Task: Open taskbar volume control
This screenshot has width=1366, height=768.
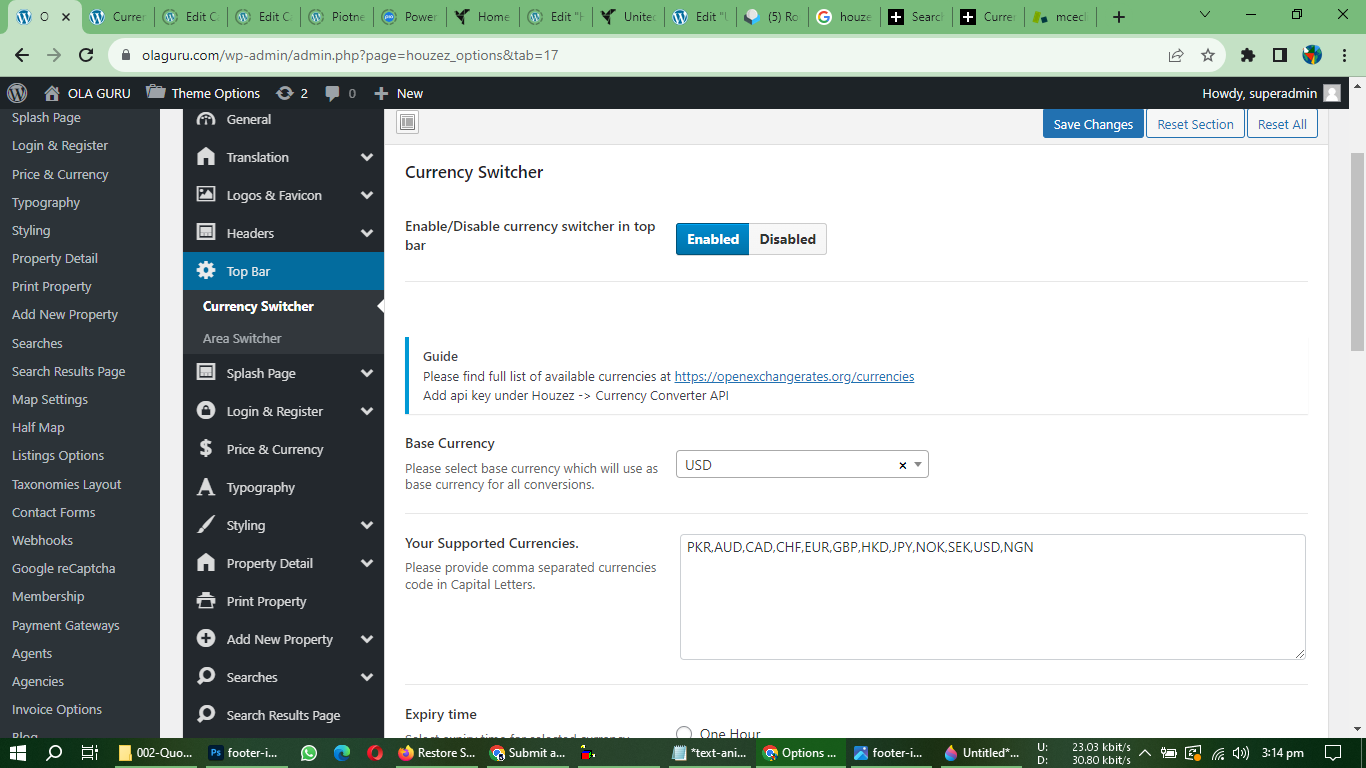Action: [1241, 753]
